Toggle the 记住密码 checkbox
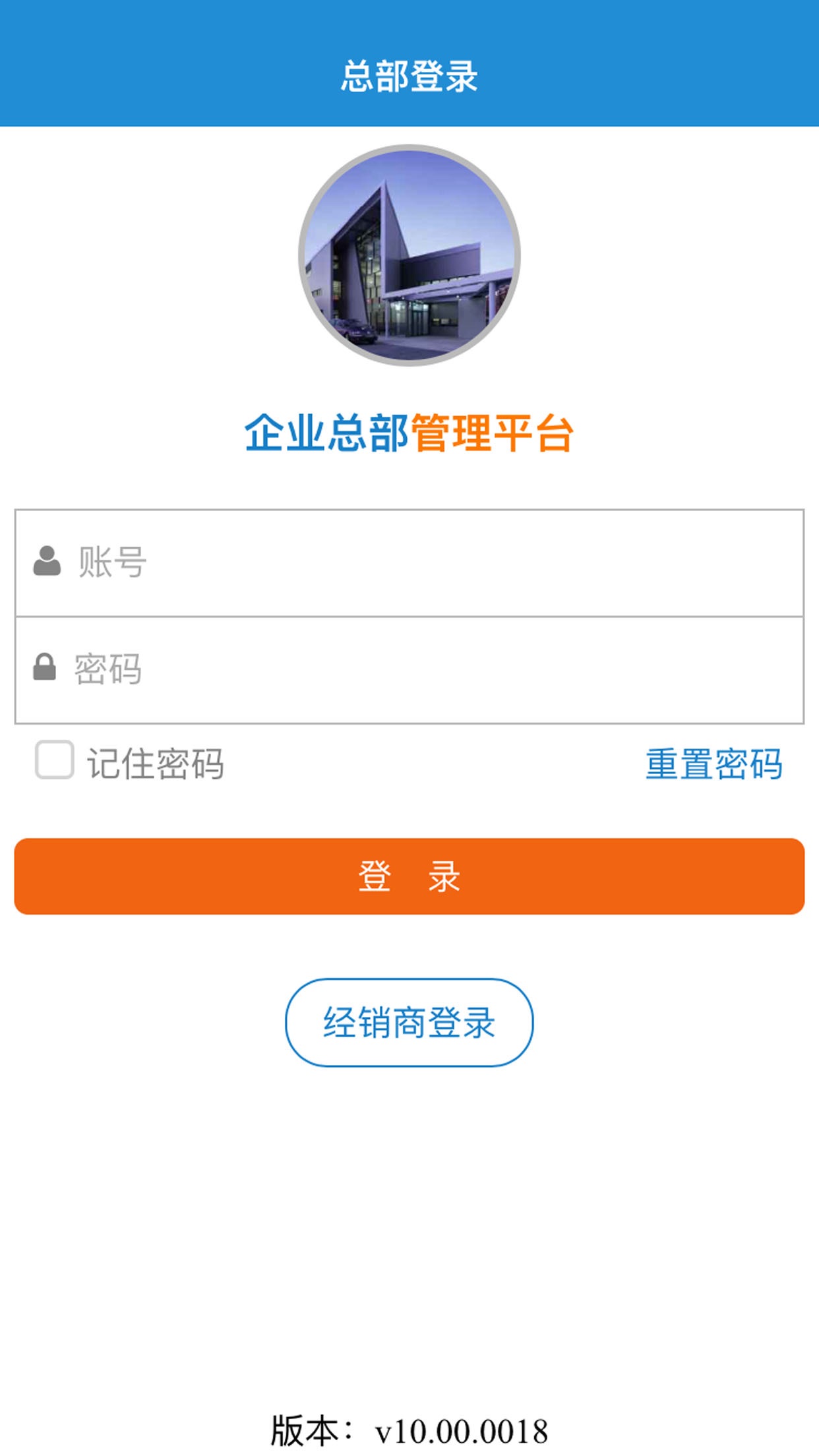Viewport: 819px width, 1456px height. pos(54,760)
